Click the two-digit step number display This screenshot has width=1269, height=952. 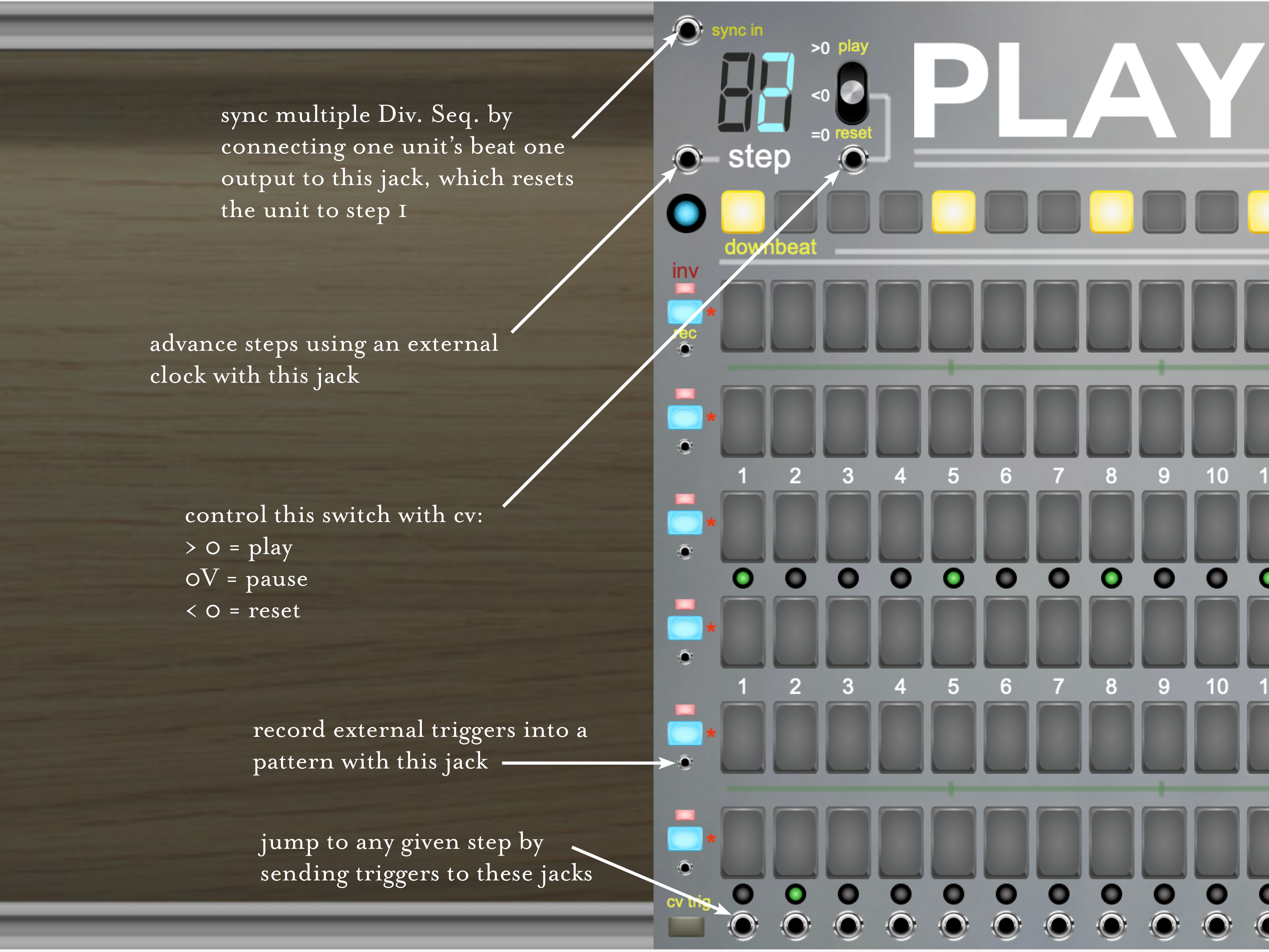click(x=757, y=92)
